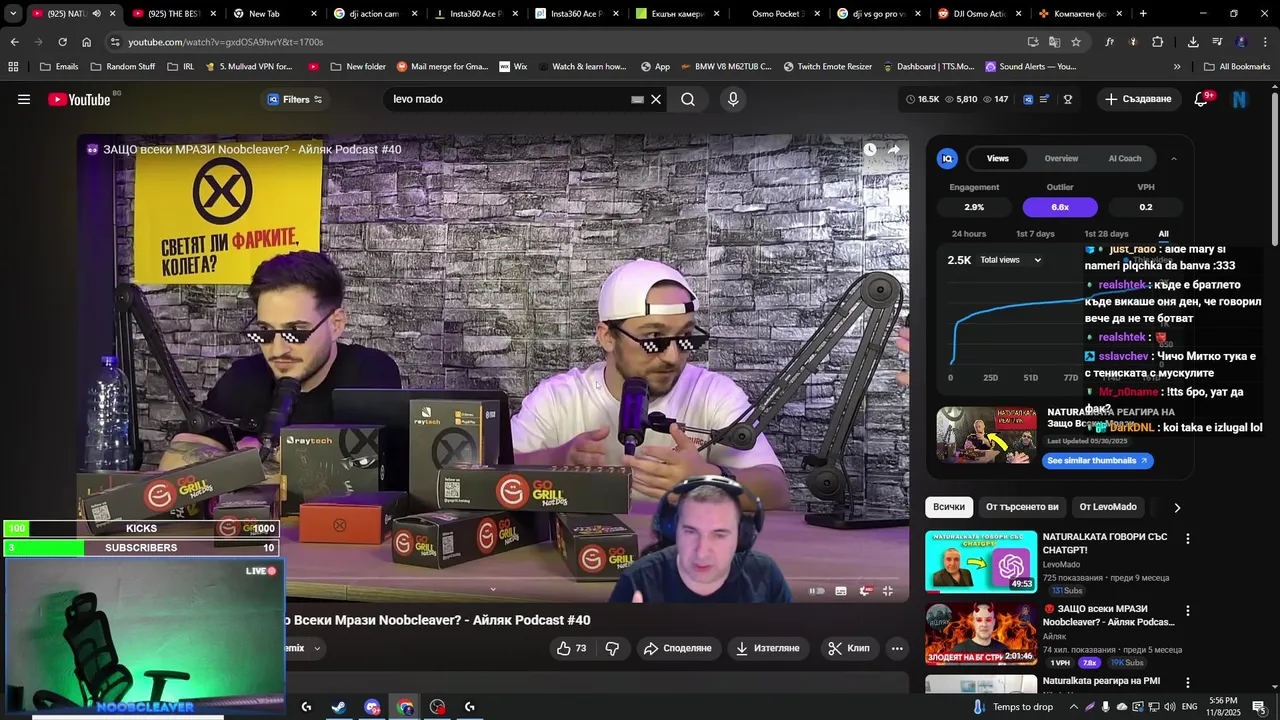Click the Споделяне share button
Image resolution: width=1280 pixels, height=720 pixels.
click(678, 648)
